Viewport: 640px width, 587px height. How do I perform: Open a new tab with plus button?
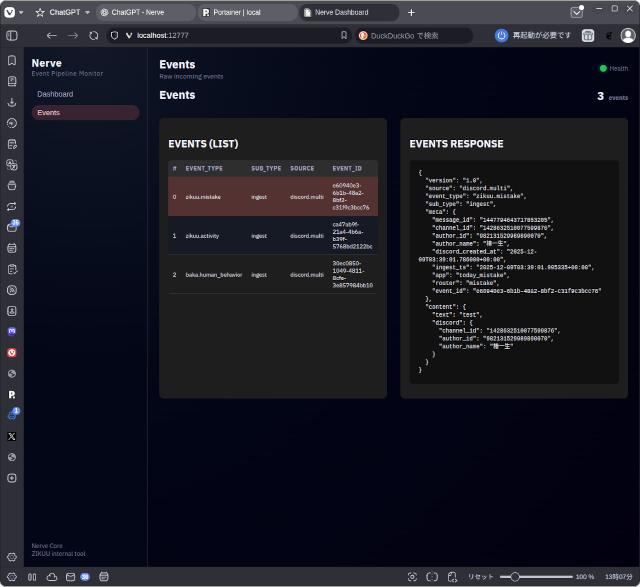click(411, 12)
